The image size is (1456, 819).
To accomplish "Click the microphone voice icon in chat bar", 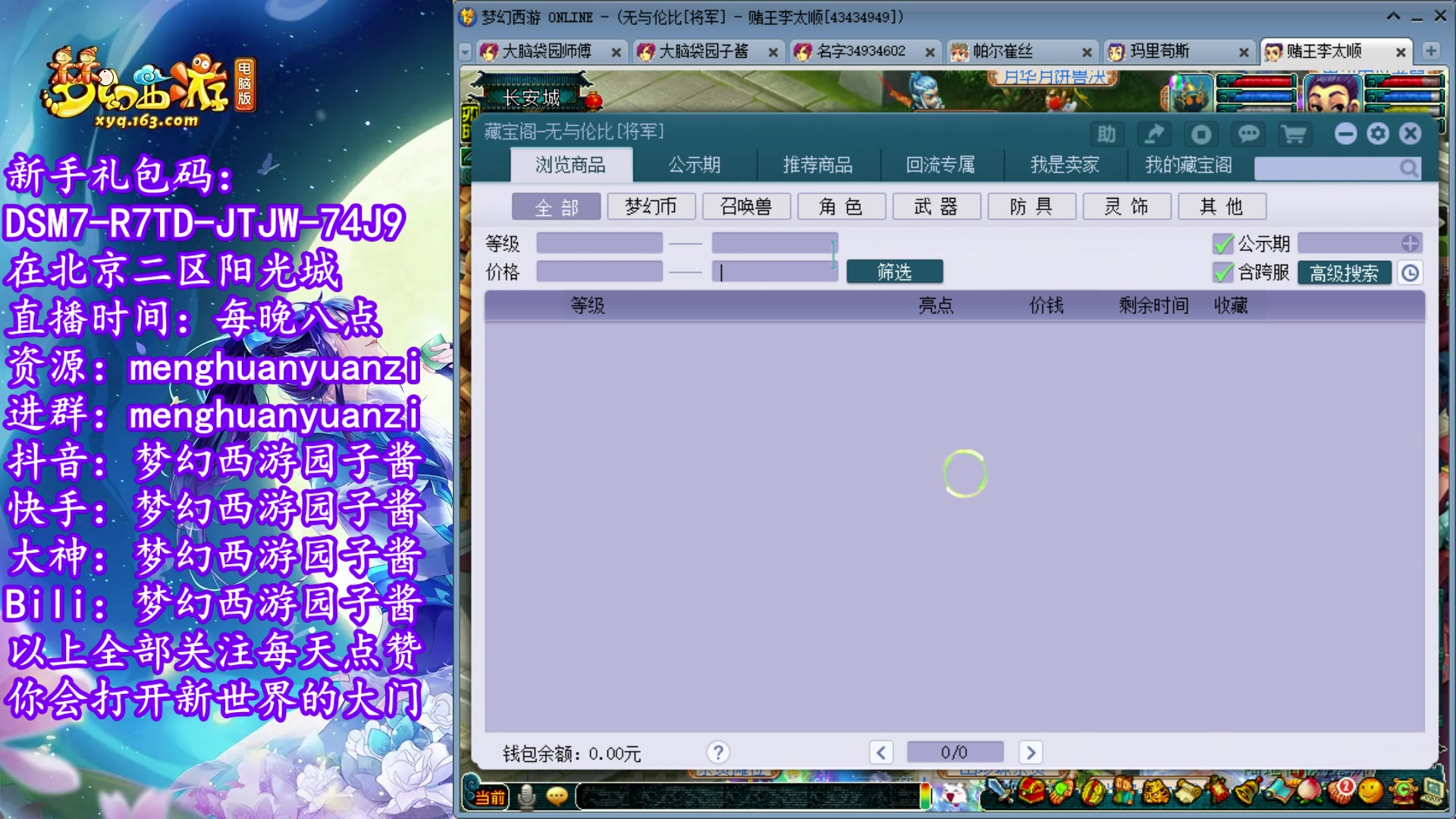I will click(526, 796).
